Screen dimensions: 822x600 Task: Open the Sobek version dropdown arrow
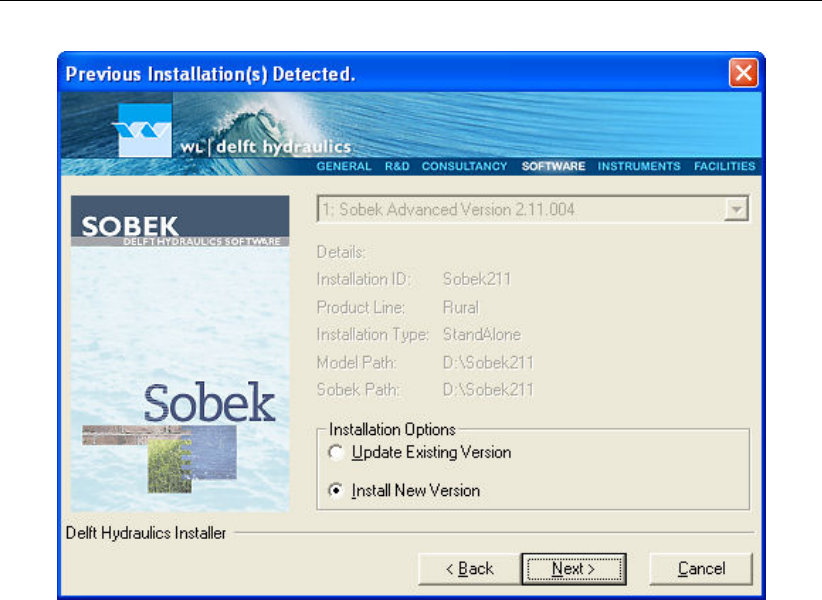point(736,210)
